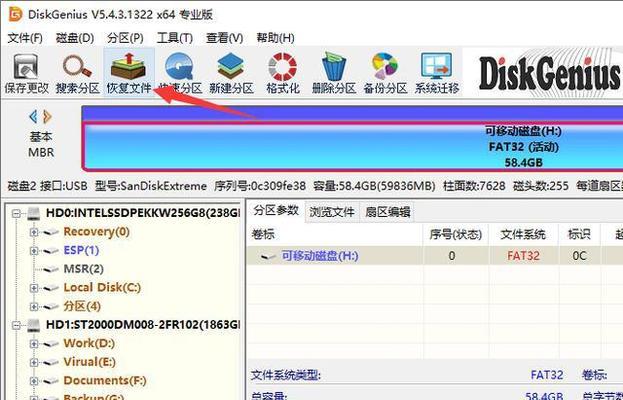Click the 文件系统 column header

(523, 235)
